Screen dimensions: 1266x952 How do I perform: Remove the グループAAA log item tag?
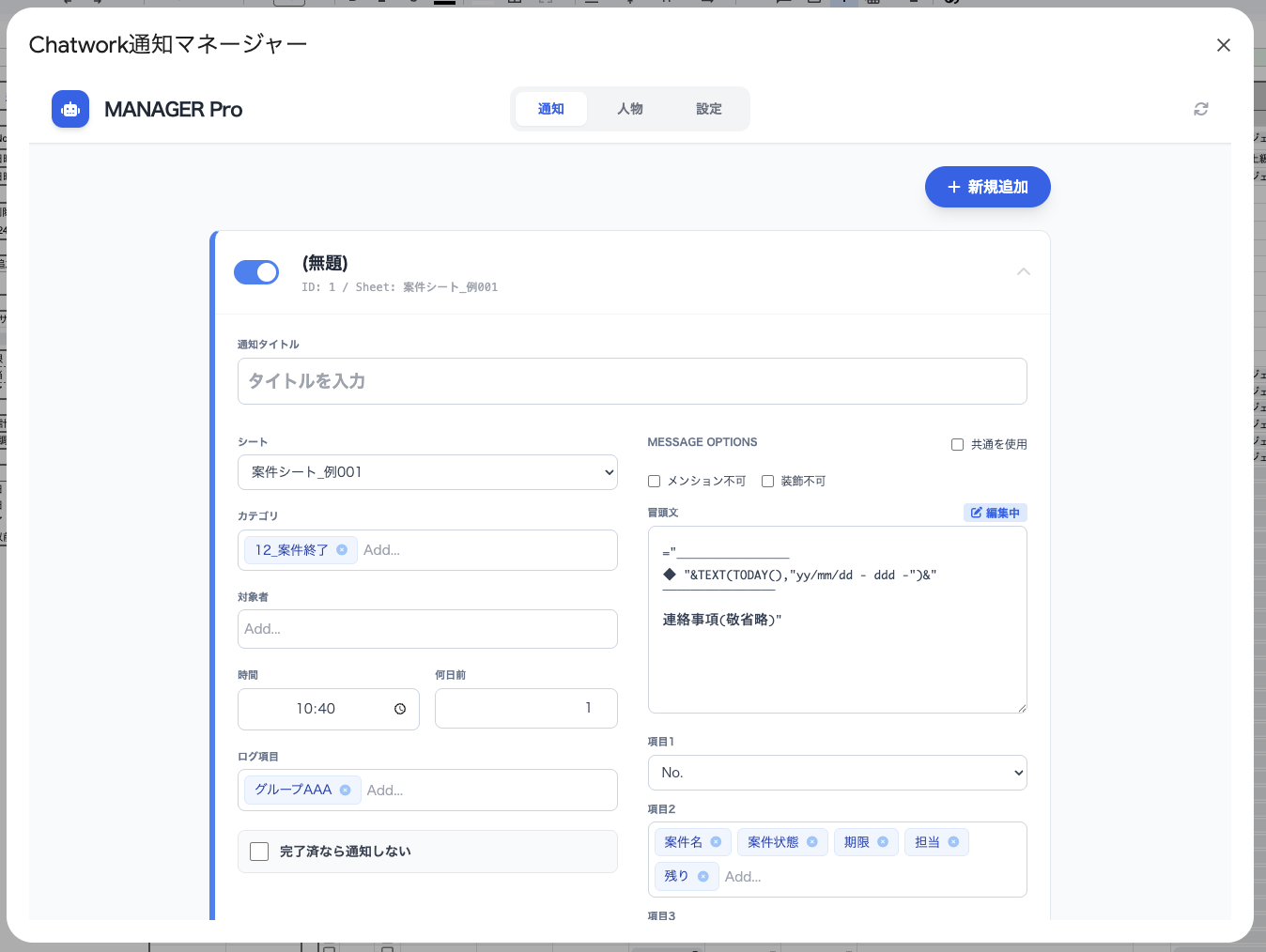[x=347, y=790]
